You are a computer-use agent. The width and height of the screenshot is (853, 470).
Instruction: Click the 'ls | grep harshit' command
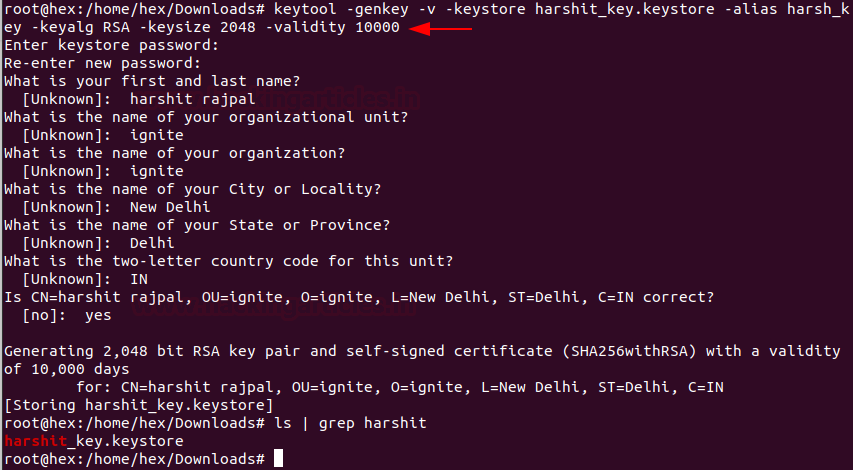point(350,423)
